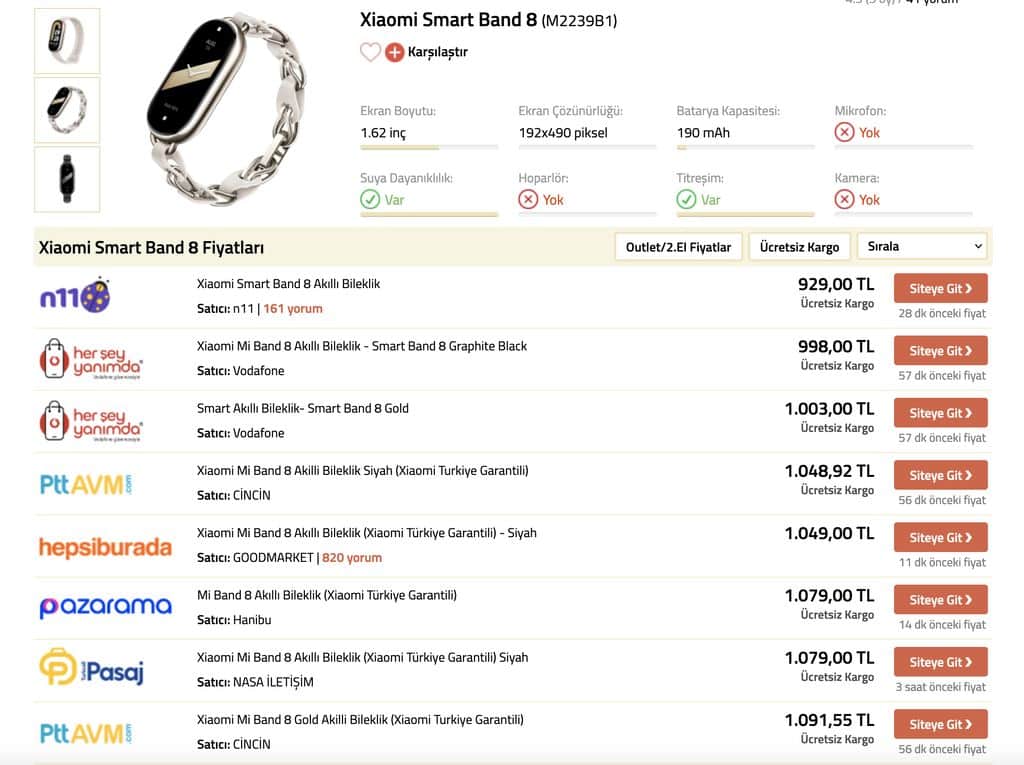Screen dimensions: 1024x765
Task: Click the 1.091,55 TL price
Action: (x=829, y=720)
